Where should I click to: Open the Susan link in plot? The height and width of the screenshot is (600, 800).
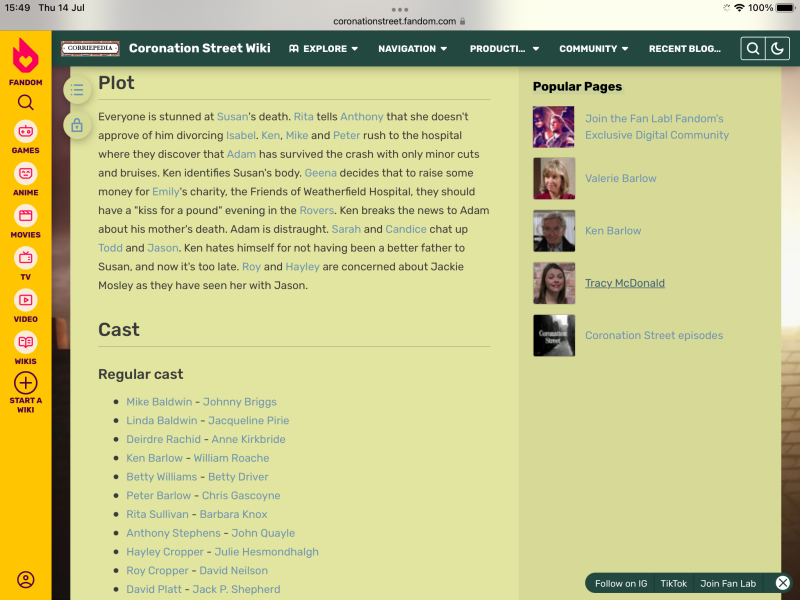coord(232,116)
